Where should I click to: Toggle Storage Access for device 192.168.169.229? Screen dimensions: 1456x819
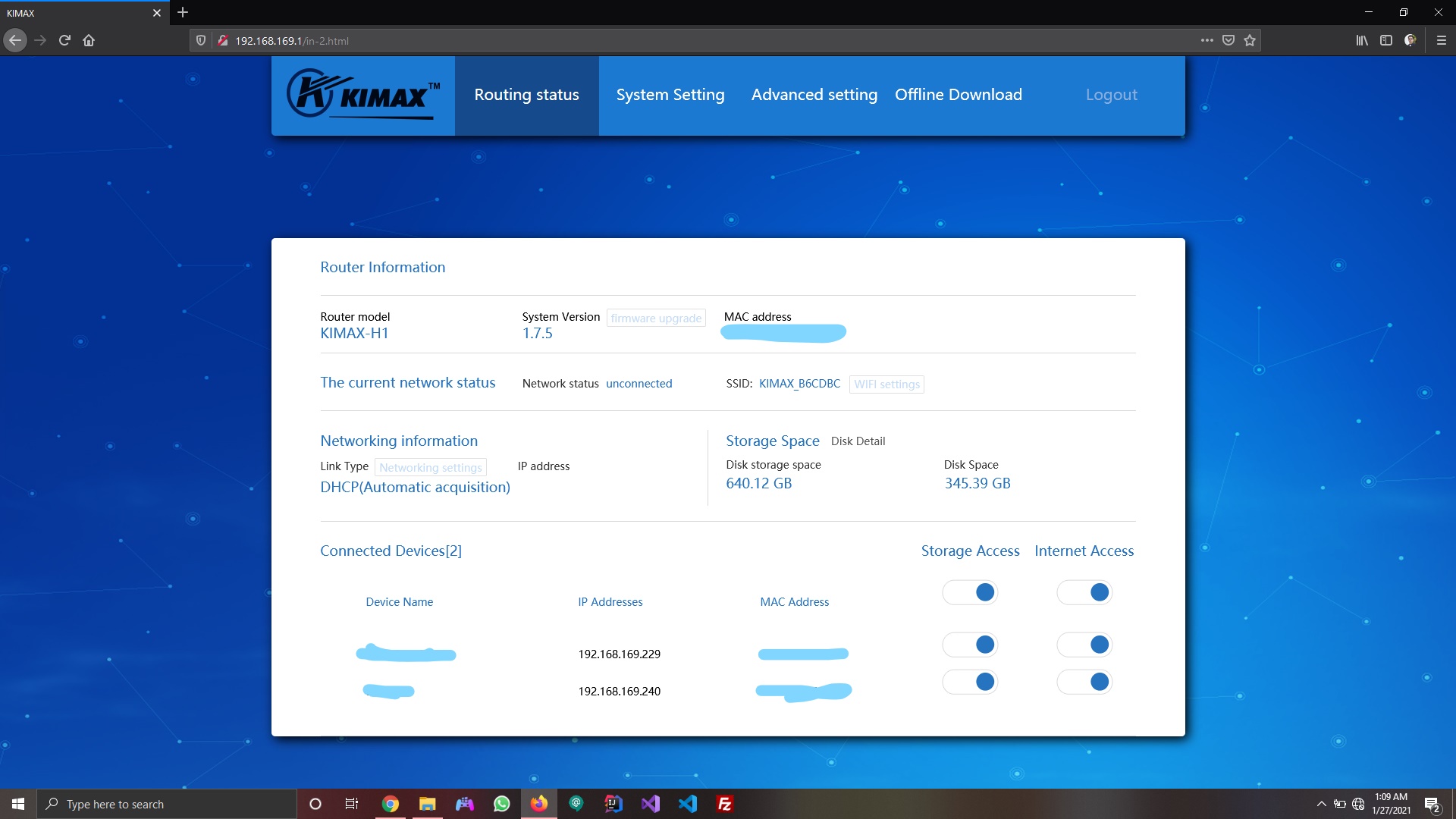(970, 645)
